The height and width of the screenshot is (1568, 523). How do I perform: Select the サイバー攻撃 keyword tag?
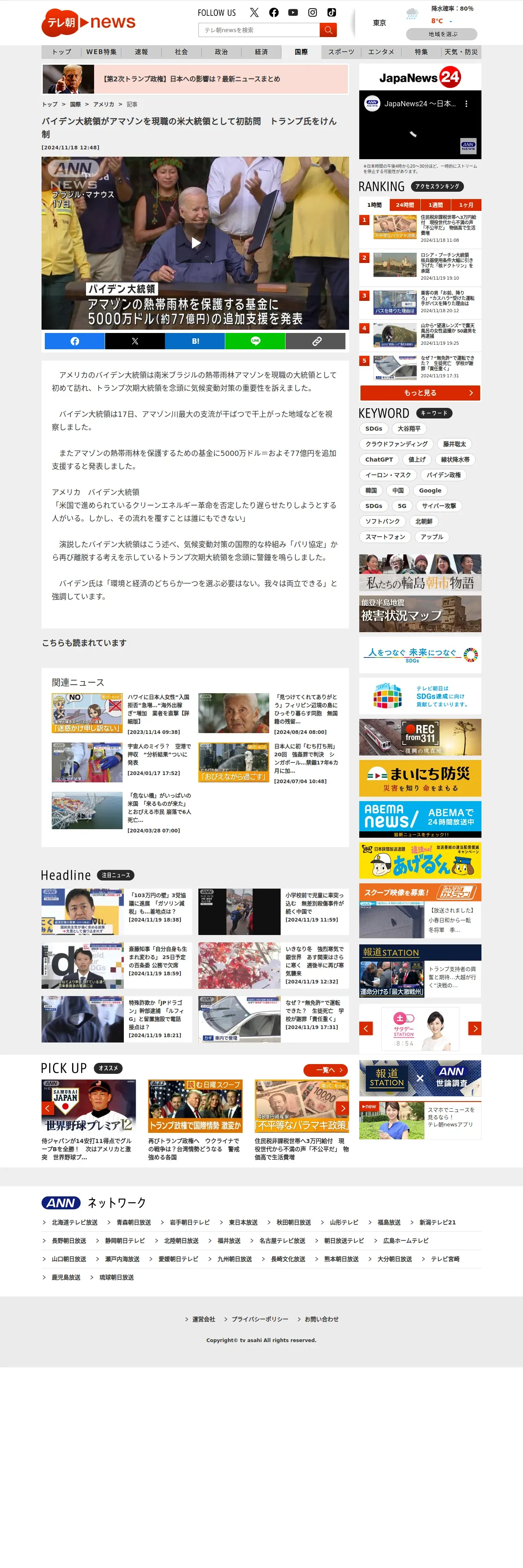pos(439,506)
